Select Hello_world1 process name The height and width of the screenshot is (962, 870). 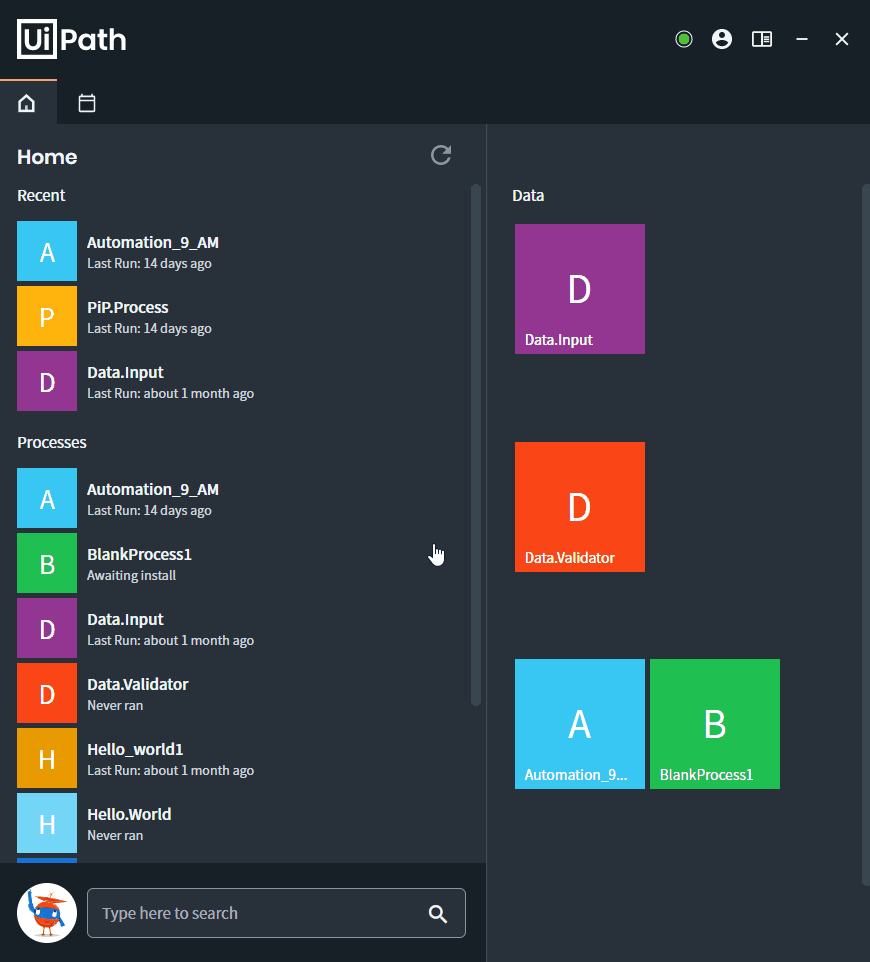coord(135,750)
